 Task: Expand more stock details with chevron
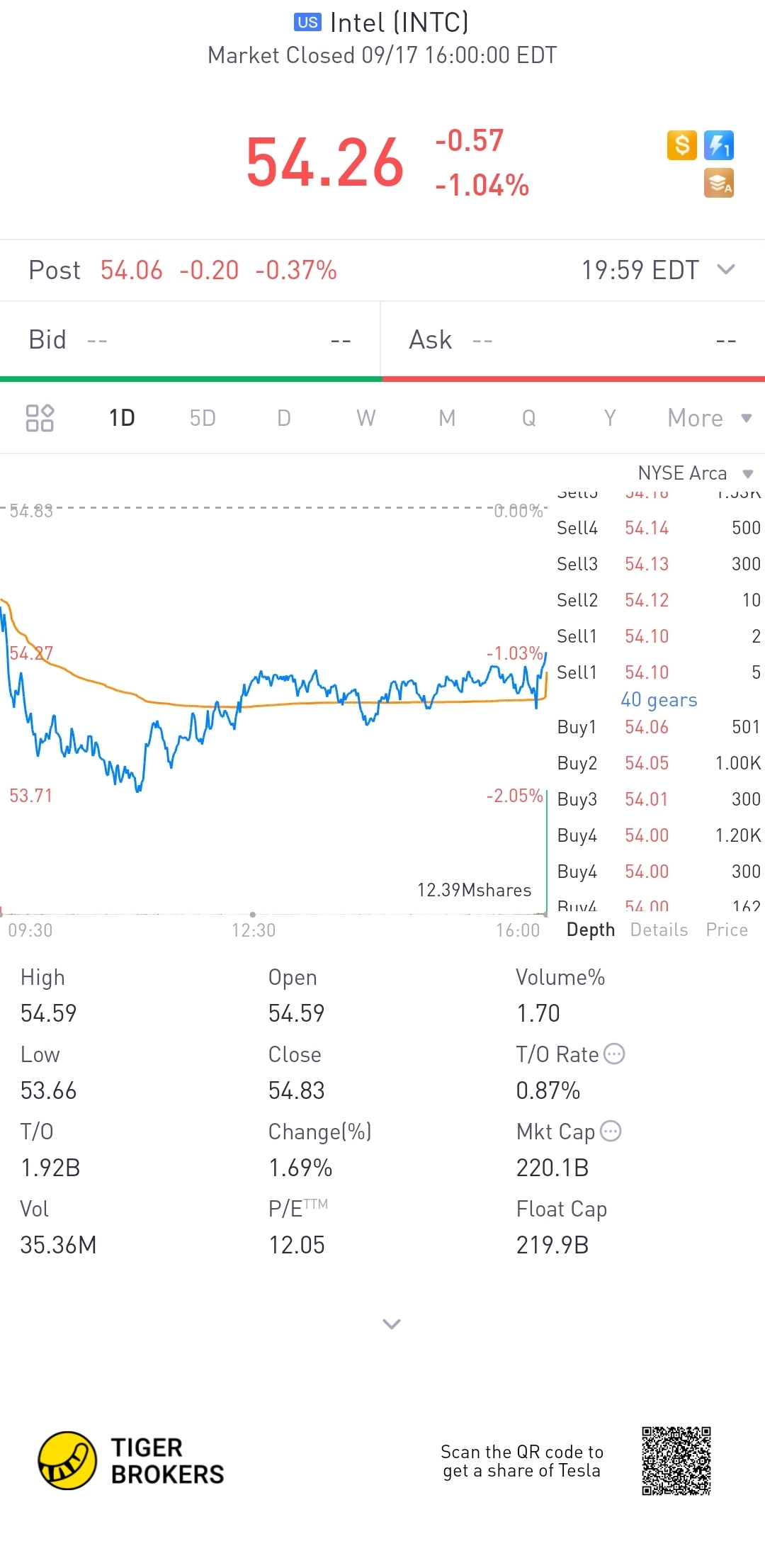point(392,1324)
